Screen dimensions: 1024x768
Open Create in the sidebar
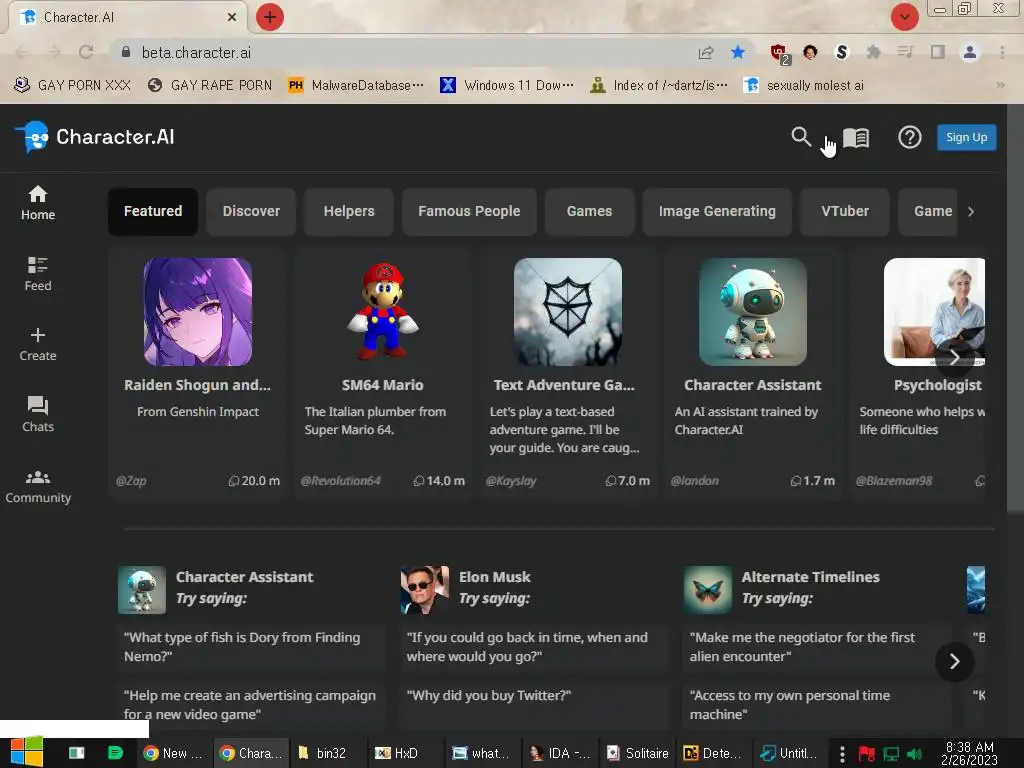tap(38, 345)
